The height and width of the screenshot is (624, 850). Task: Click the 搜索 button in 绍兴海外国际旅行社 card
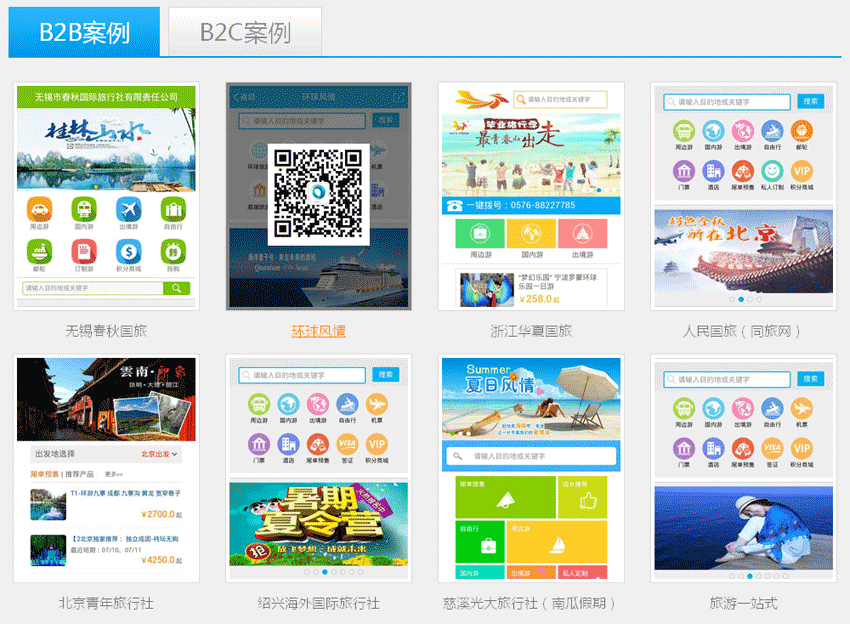[x=385, y=375]
